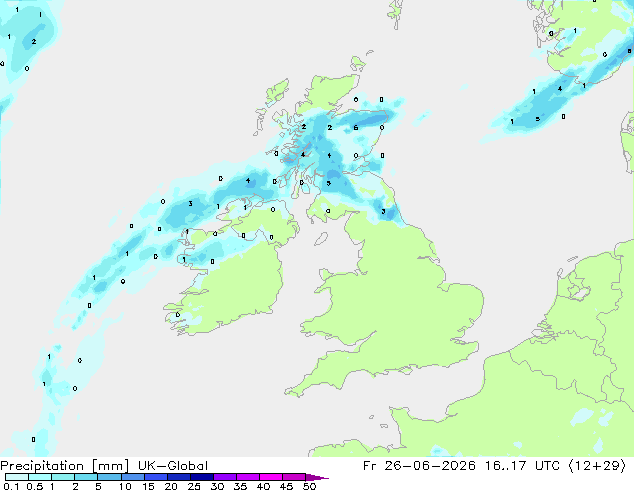Click the '25' legend scale label
The width and height of the screenshot is (634, 490).
[194, 486]
